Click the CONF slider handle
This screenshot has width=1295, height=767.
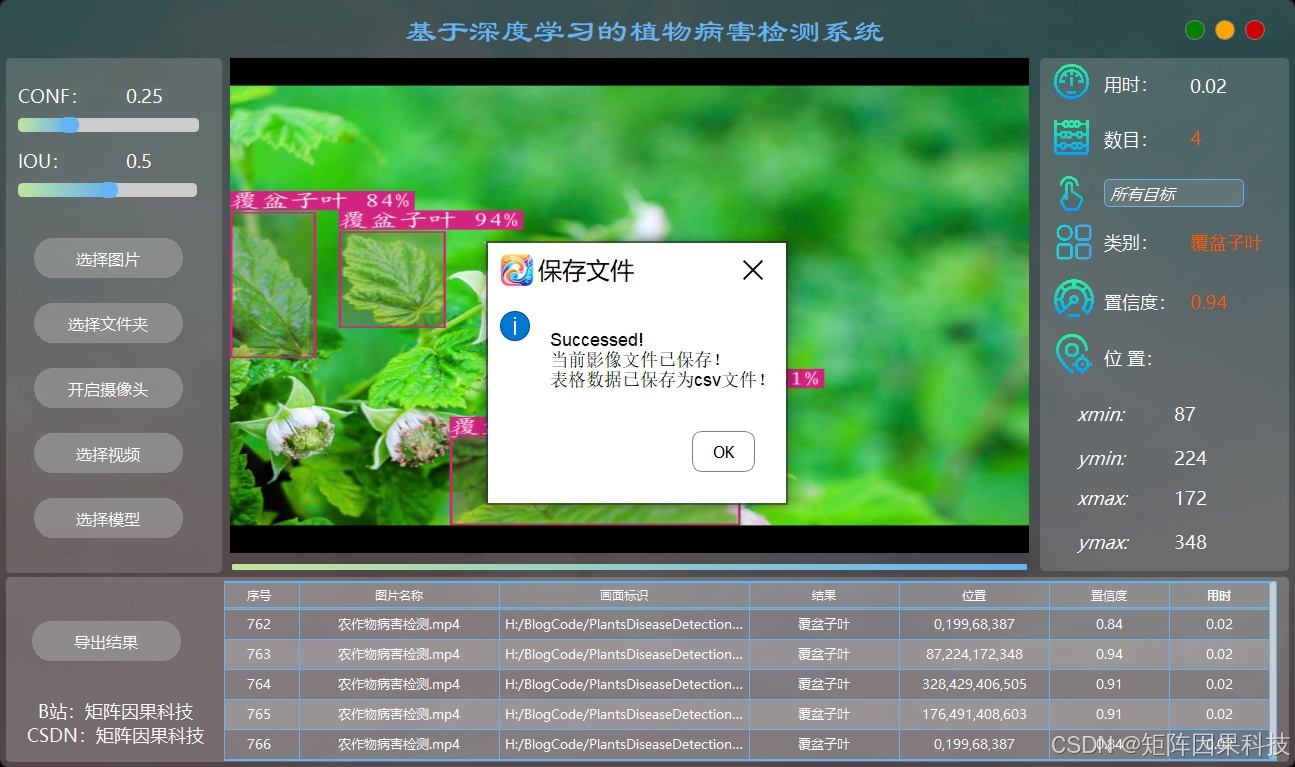point(69,125)
